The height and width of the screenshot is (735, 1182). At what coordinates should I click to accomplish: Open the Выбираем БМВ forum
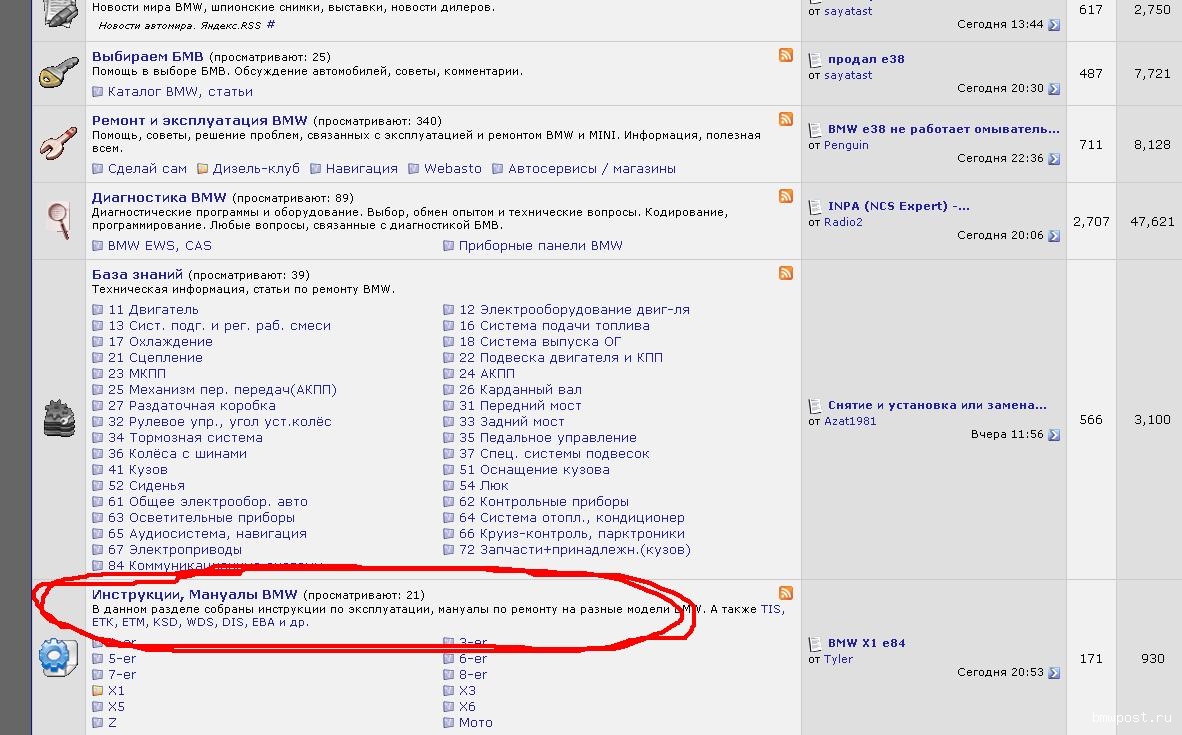147,57
